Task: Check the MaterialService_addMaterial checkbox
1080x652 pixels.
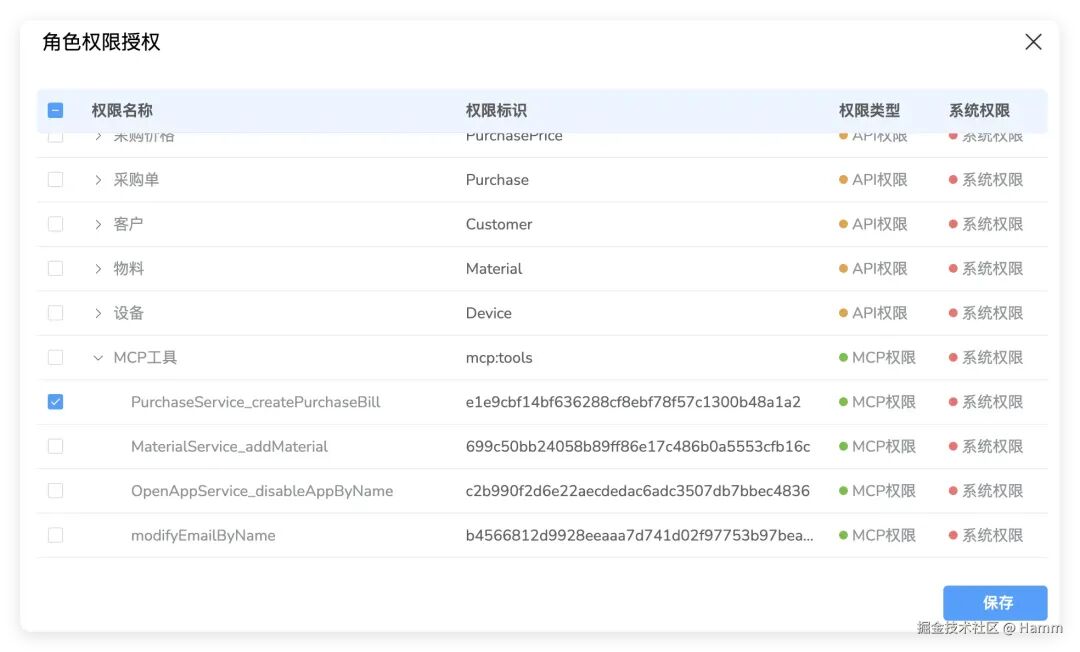Action: (x=56, y=446)
